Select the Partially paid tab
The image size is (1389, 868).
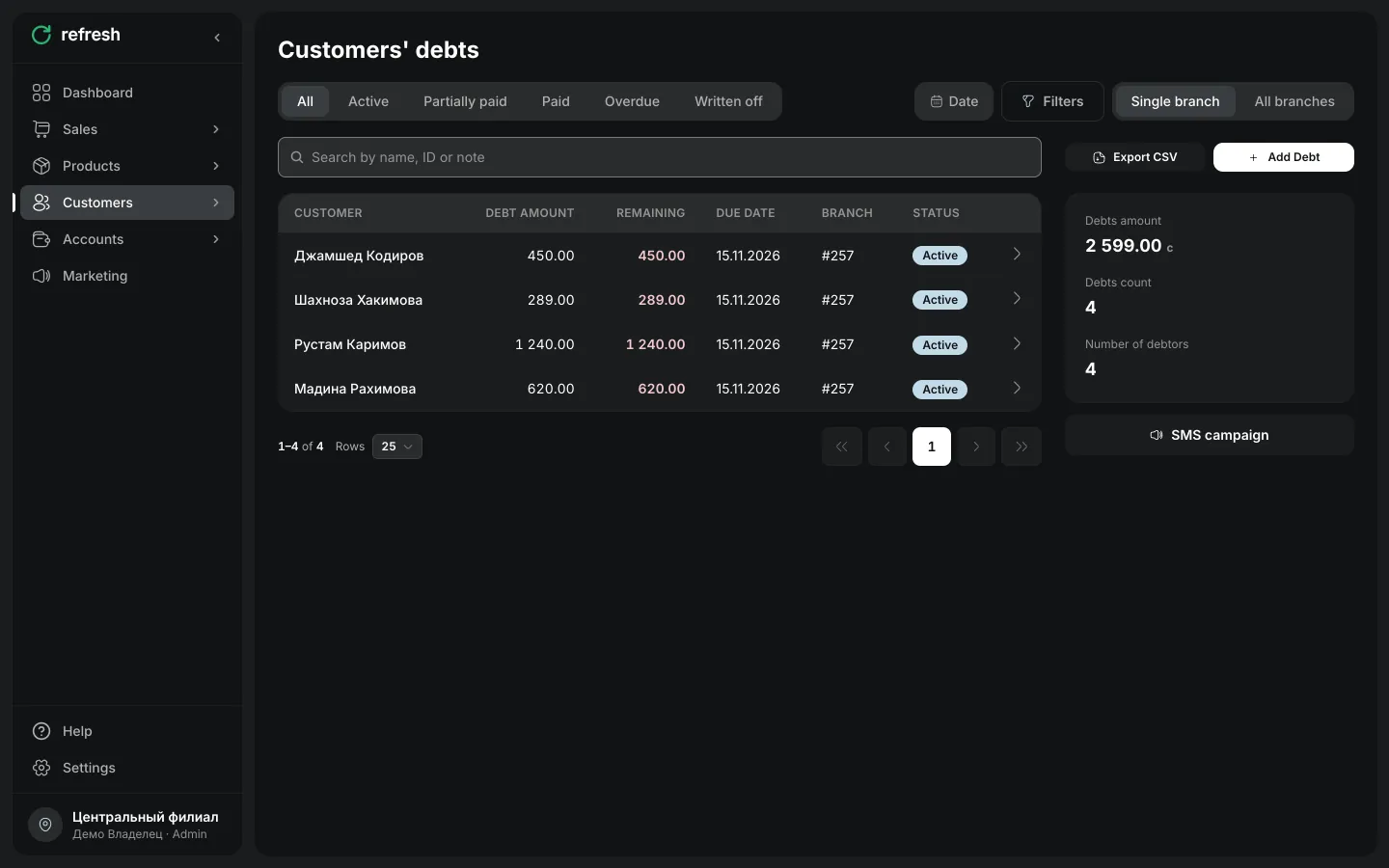click(465, 101)
